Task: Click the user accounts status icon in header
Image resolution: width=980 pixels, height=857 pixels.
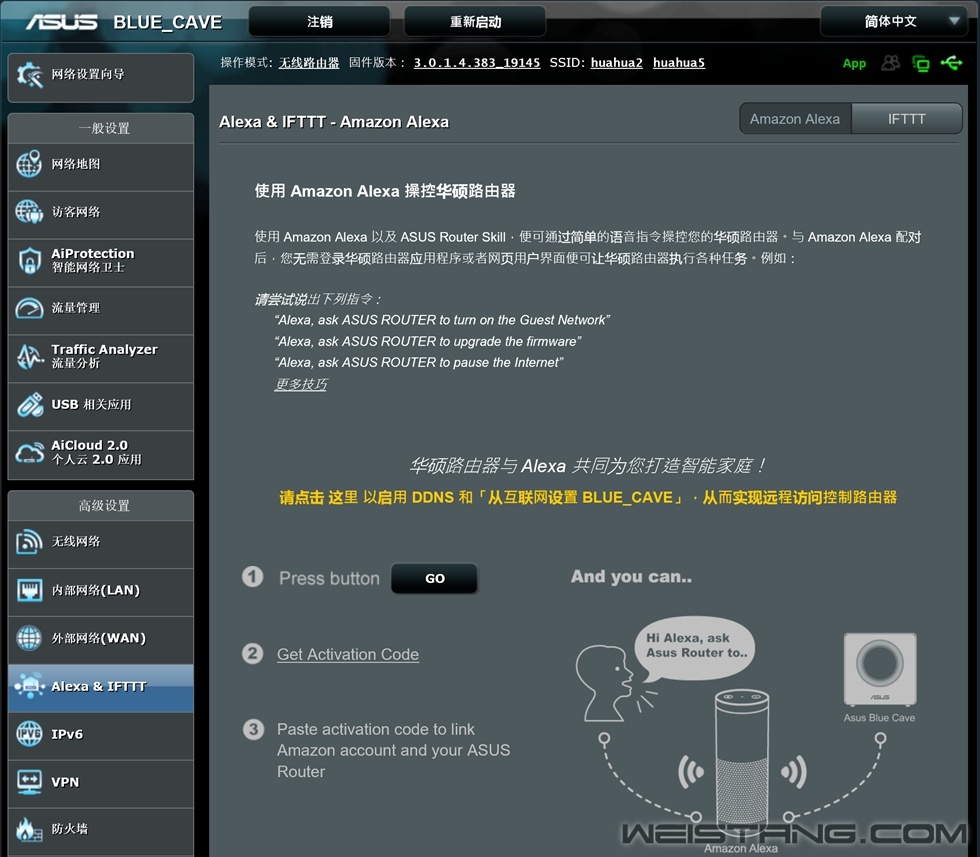Action: point(890,63)
